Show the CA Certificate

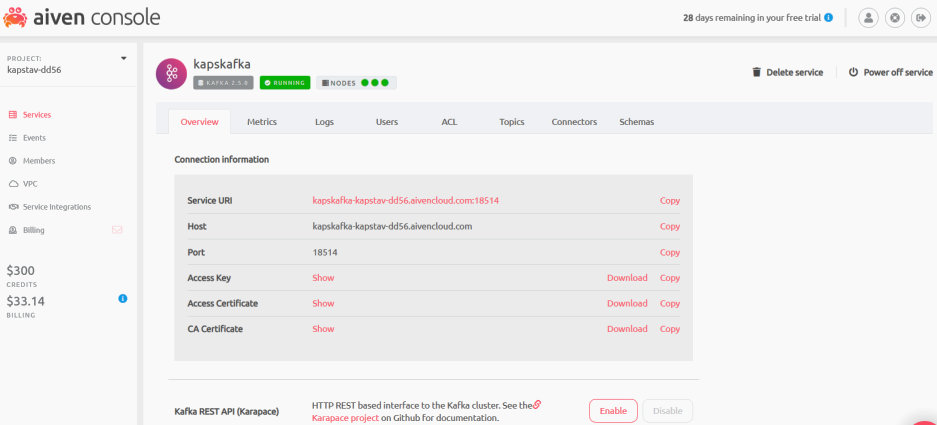click(x=323, y=329)
